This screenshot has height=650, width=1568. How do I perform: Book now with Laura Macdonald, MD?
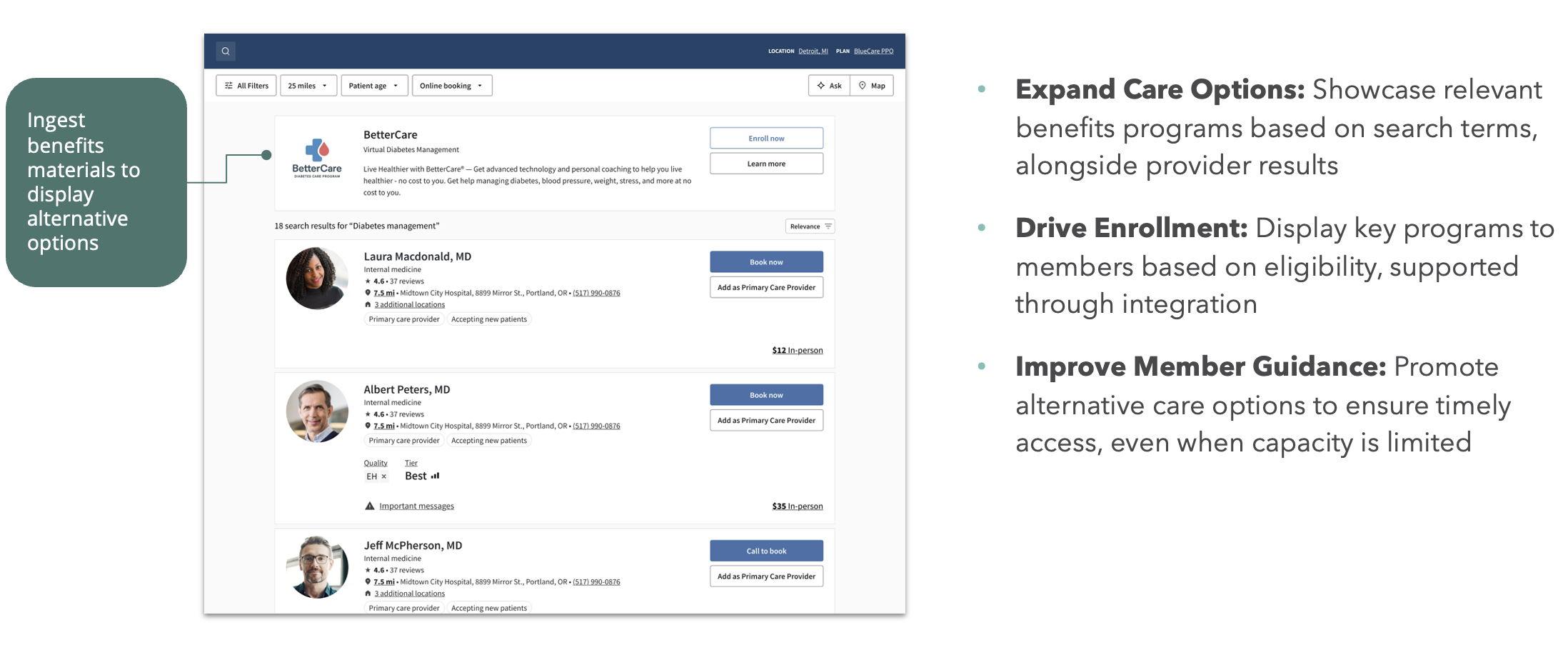point(766,262)
